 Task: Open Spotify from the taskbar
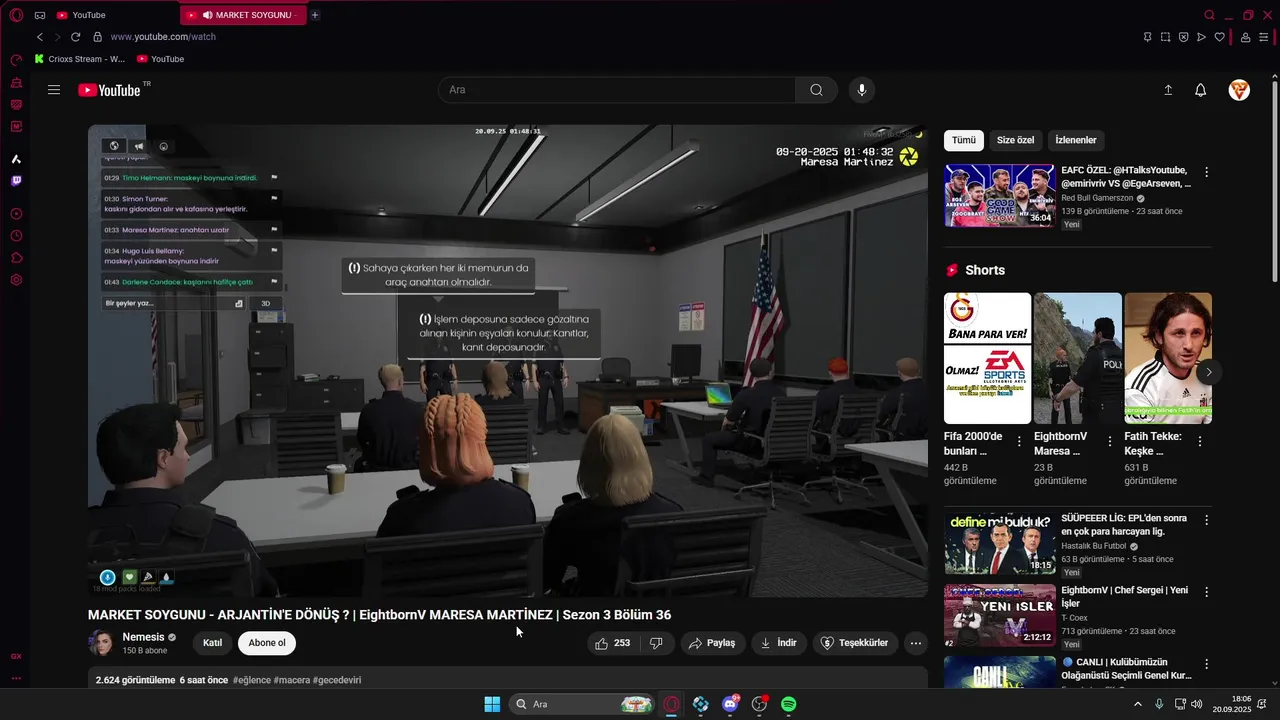pos(788,704)
